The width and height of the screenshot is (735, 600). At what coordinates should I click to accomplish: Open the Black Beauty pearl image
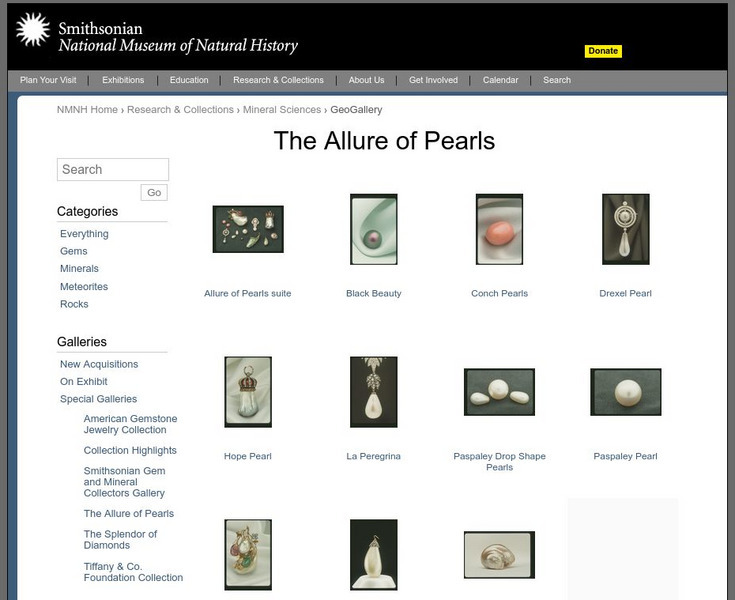tap(373, 229)
